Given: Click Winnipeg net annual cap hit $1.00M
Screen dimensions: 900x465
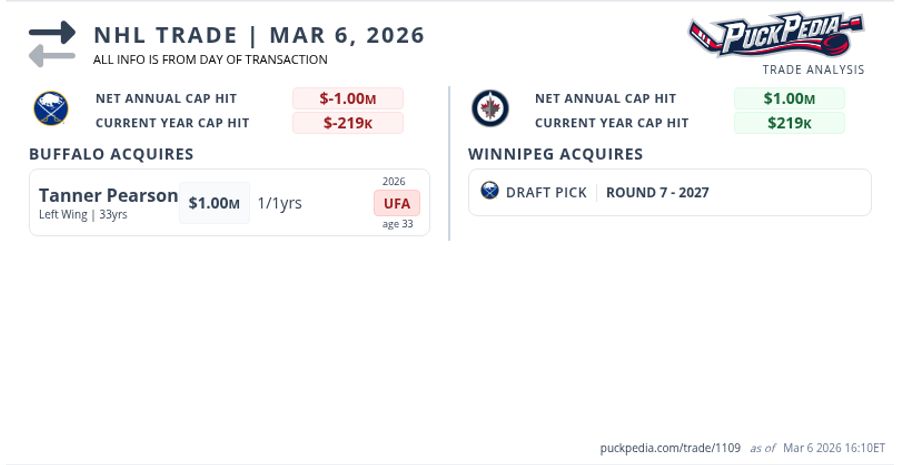Looking at the screenshot, I should tap(789, 98).
